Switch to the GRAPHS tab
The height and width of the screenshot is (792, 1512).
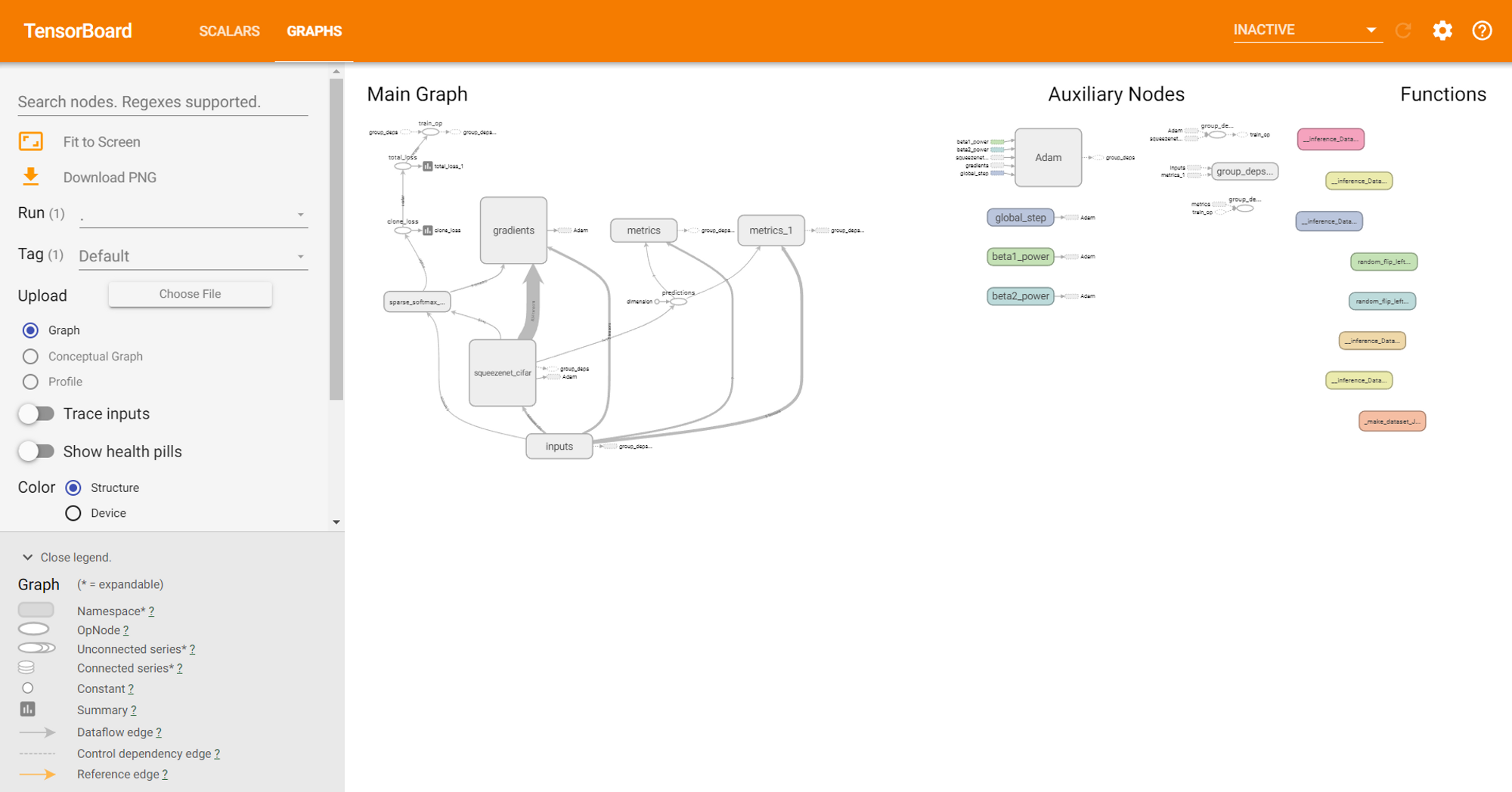pyautogui.click(x=314, y=31)
